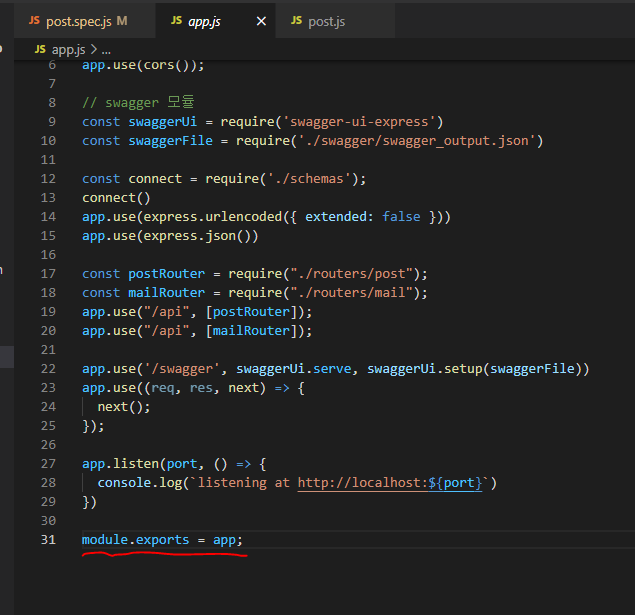Click "./routers/mail" string on line 18
The width and height of the screenshot is (635, 615).
pos(351,293)
